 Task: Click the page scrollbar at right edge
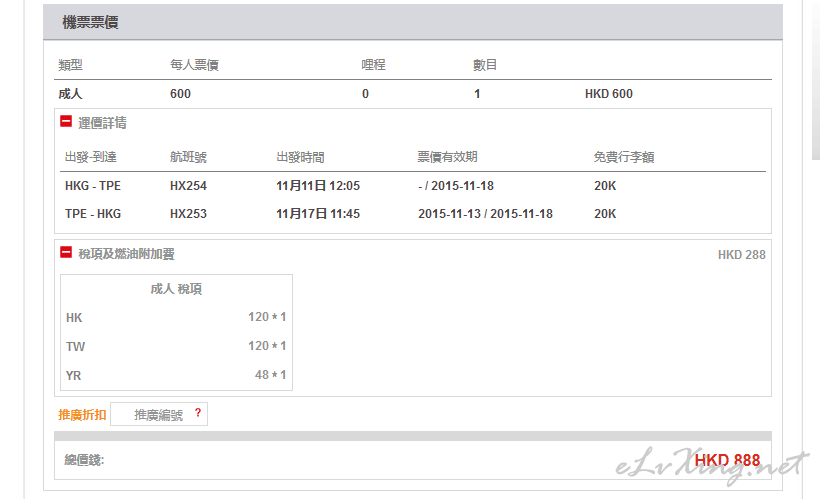click(815, 78)
